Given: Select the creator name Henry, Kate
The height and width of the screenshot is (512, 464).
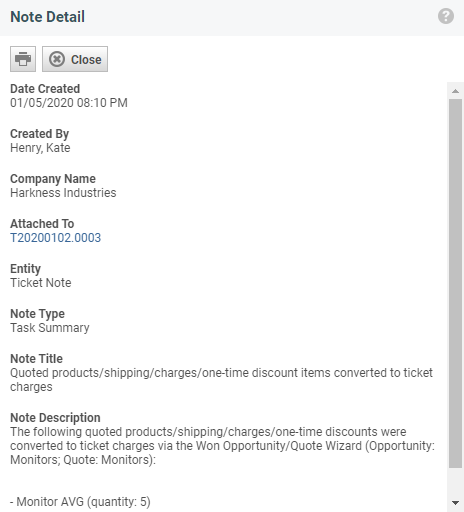Looking at the screenshot, I should 40,148.
